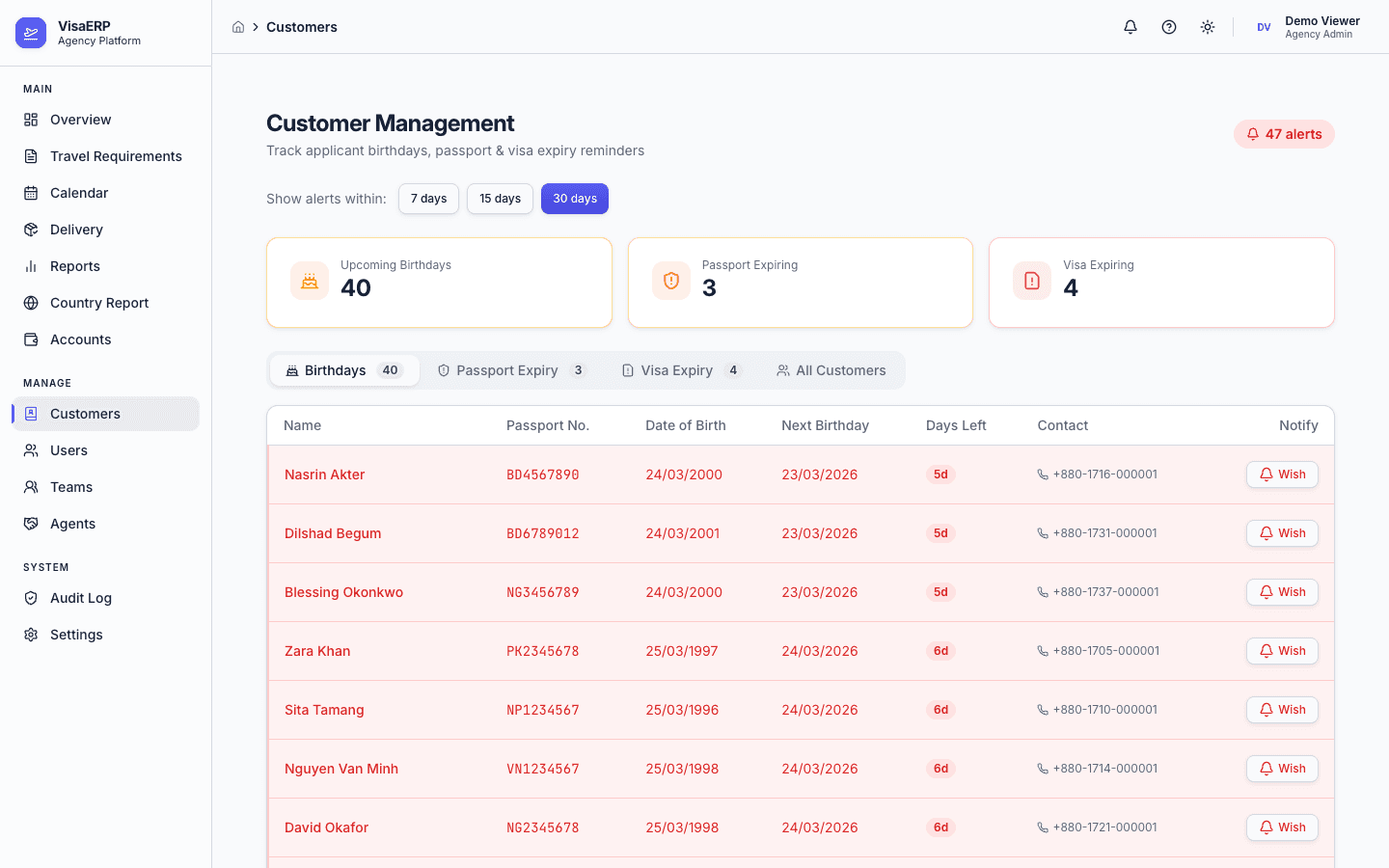
Task: Select the 30 days alert filter
Action: (575, 199)
